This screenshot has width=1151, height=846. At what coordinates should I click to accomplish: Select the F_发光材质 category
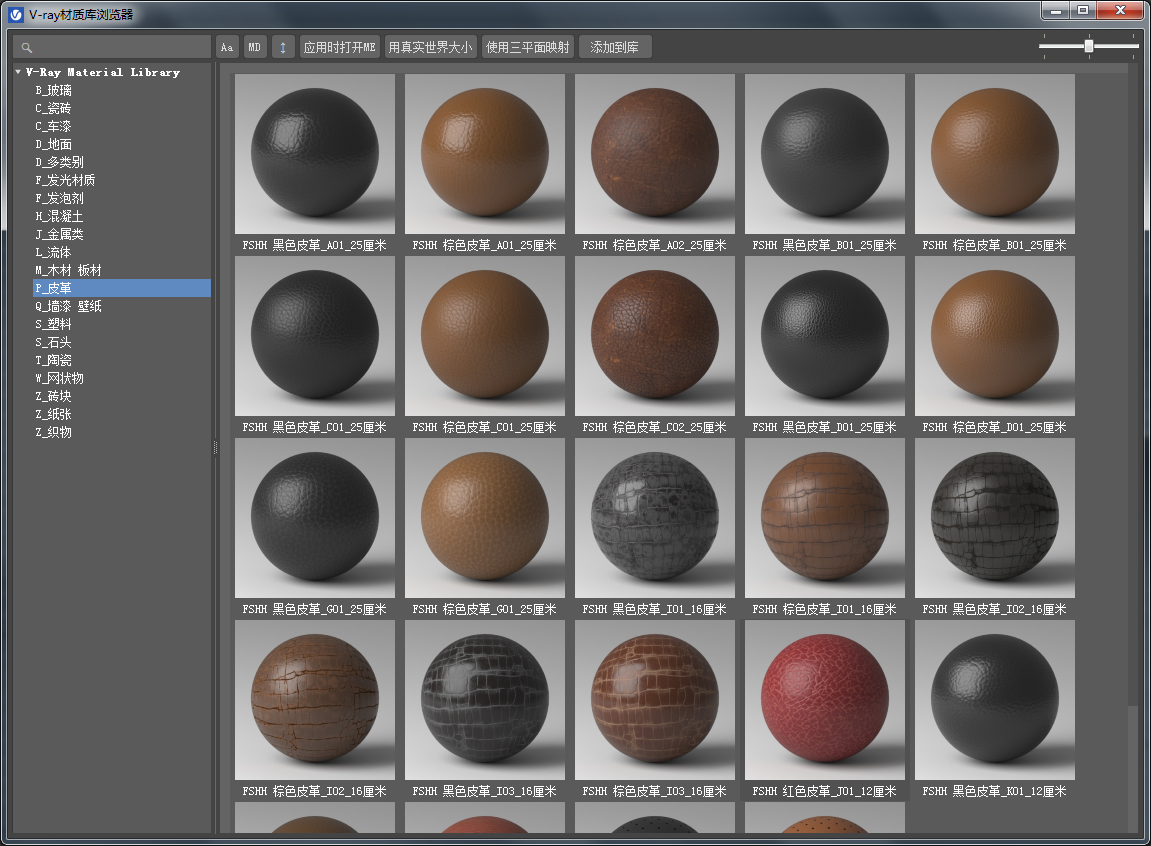pos(65,180)
